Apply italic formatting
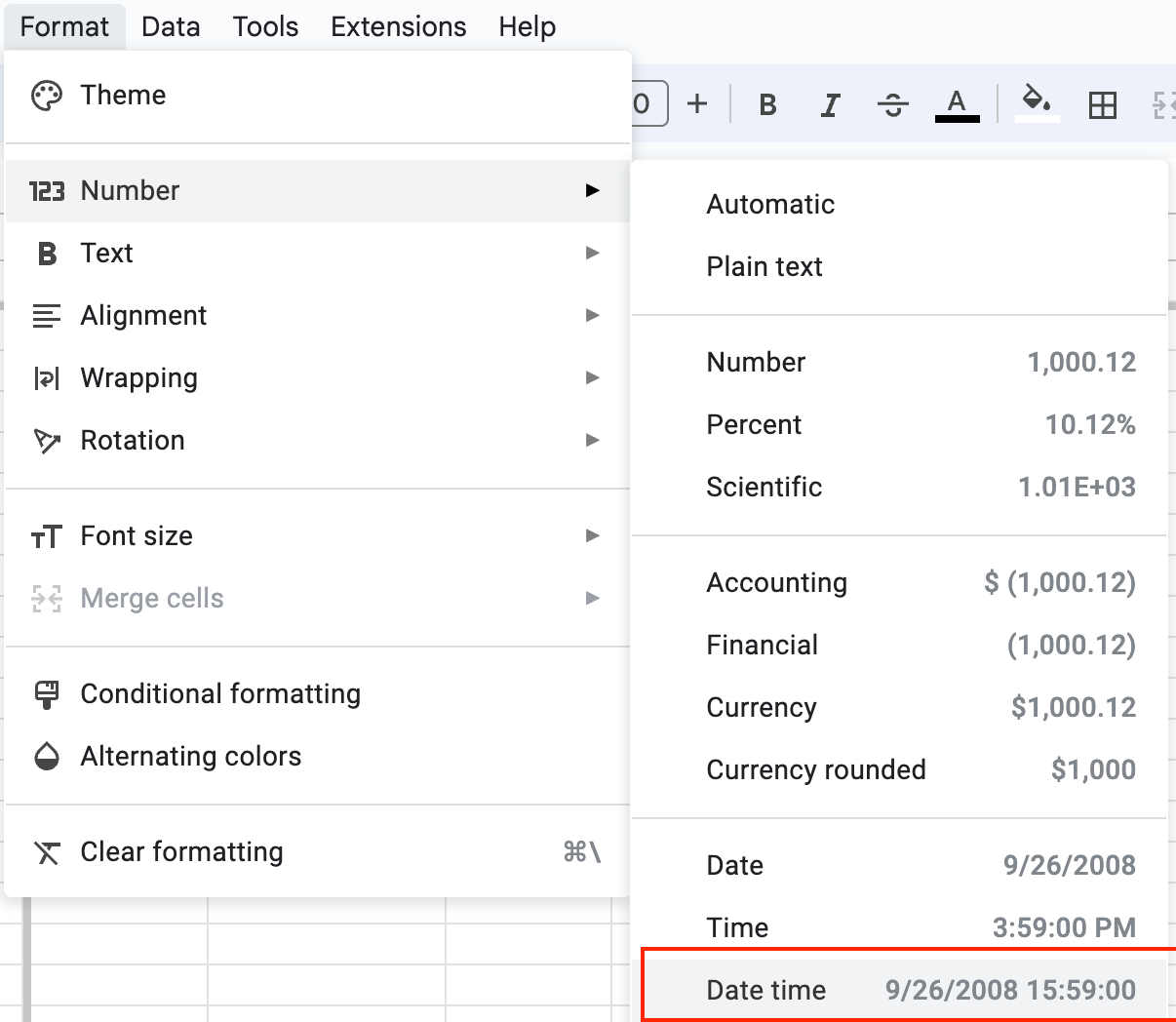Screen dimensions: 1176x1022 [829, 103]
